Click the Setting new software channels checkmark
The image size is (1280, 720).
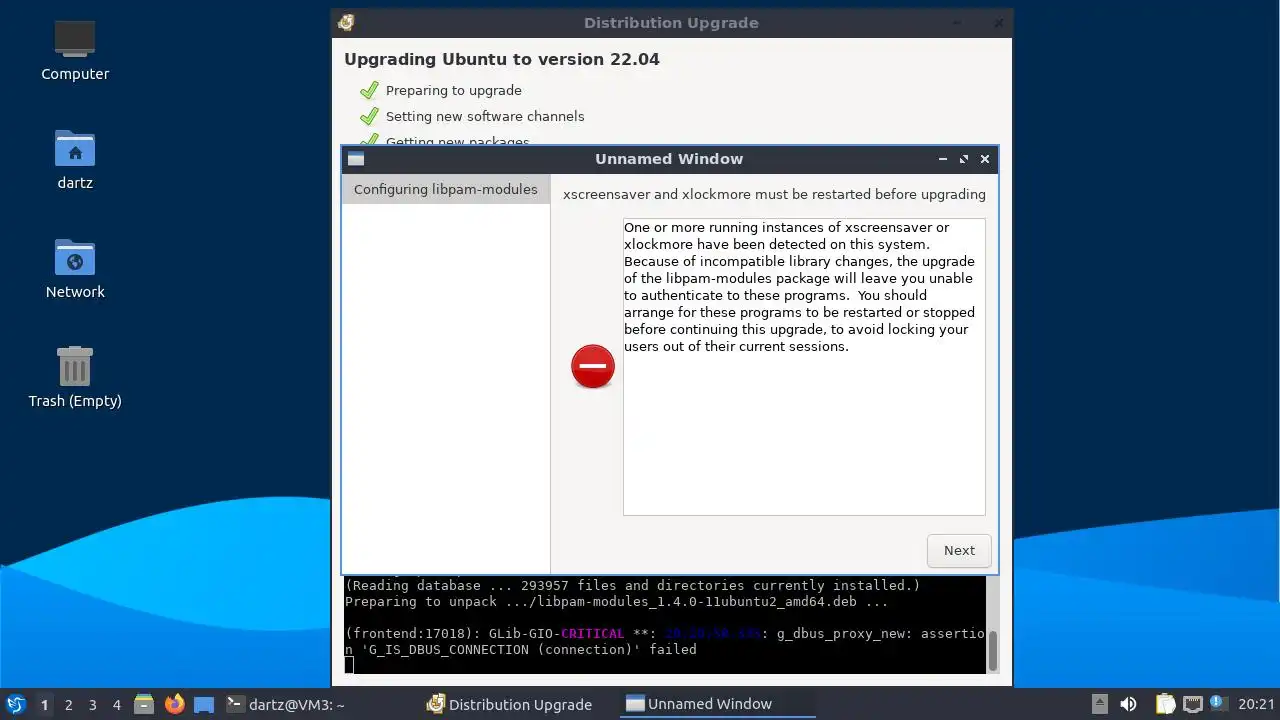pos(369,116)
